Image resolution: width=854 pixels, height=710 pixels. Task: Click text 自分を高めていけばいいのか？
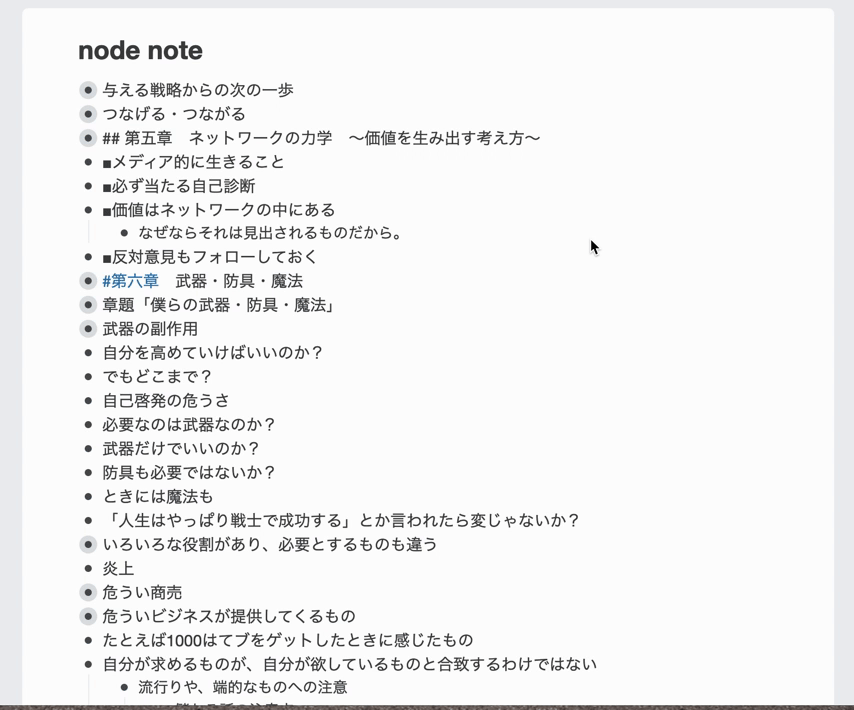[213, 353]
